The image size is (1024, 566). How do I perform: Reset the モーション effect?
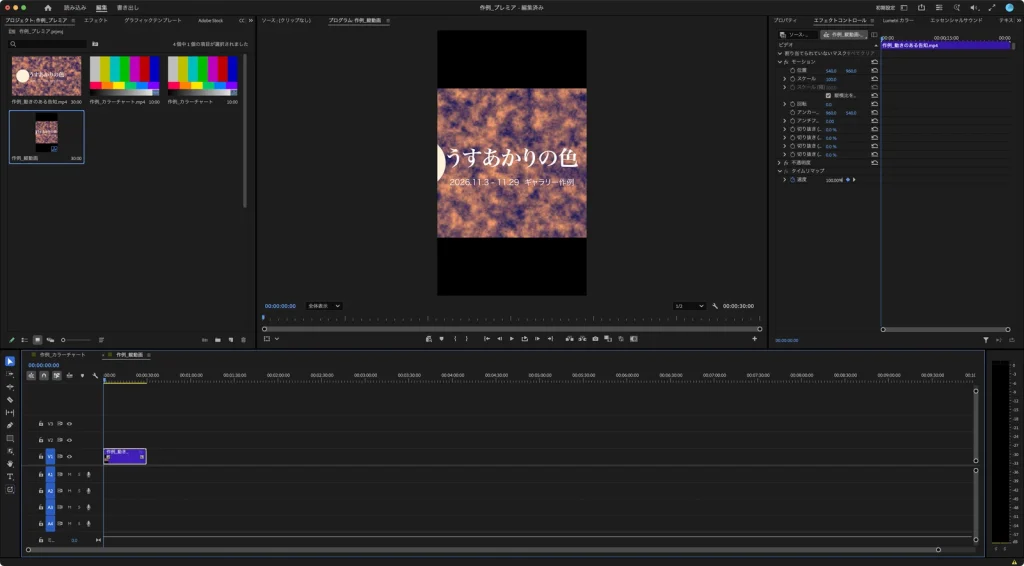point(874,62)
